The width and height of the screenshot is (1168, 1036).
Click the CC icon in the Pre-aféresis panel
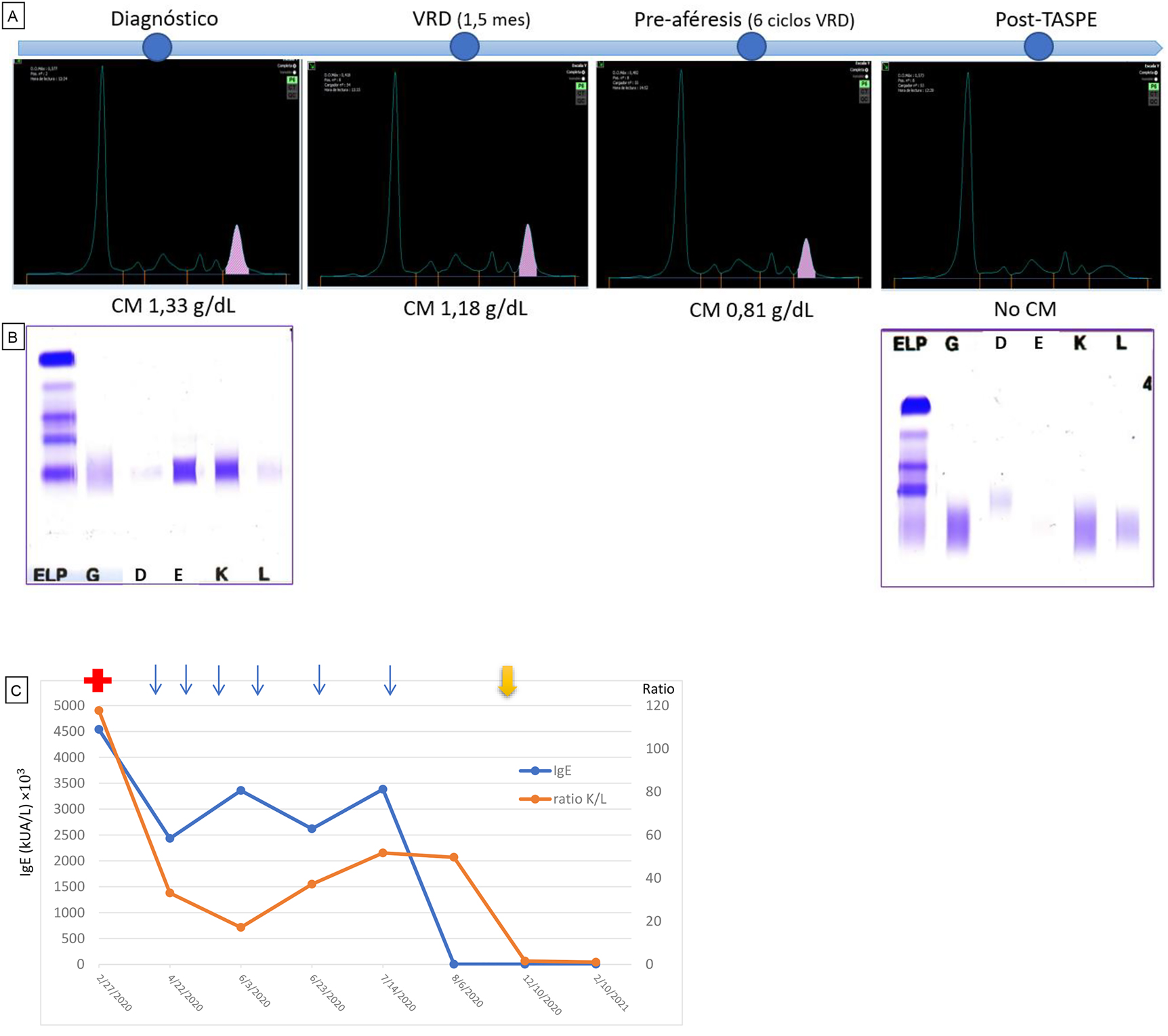(864, 100)
